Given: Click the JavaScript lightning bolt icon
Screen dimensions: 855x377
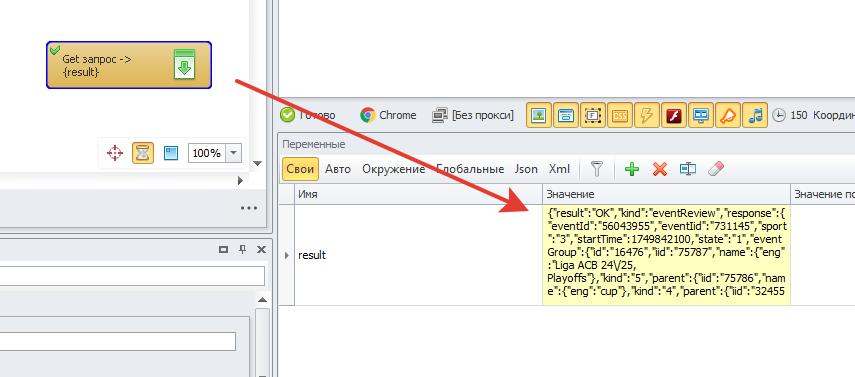Looking at the screenshot, I should coord(647,115).
